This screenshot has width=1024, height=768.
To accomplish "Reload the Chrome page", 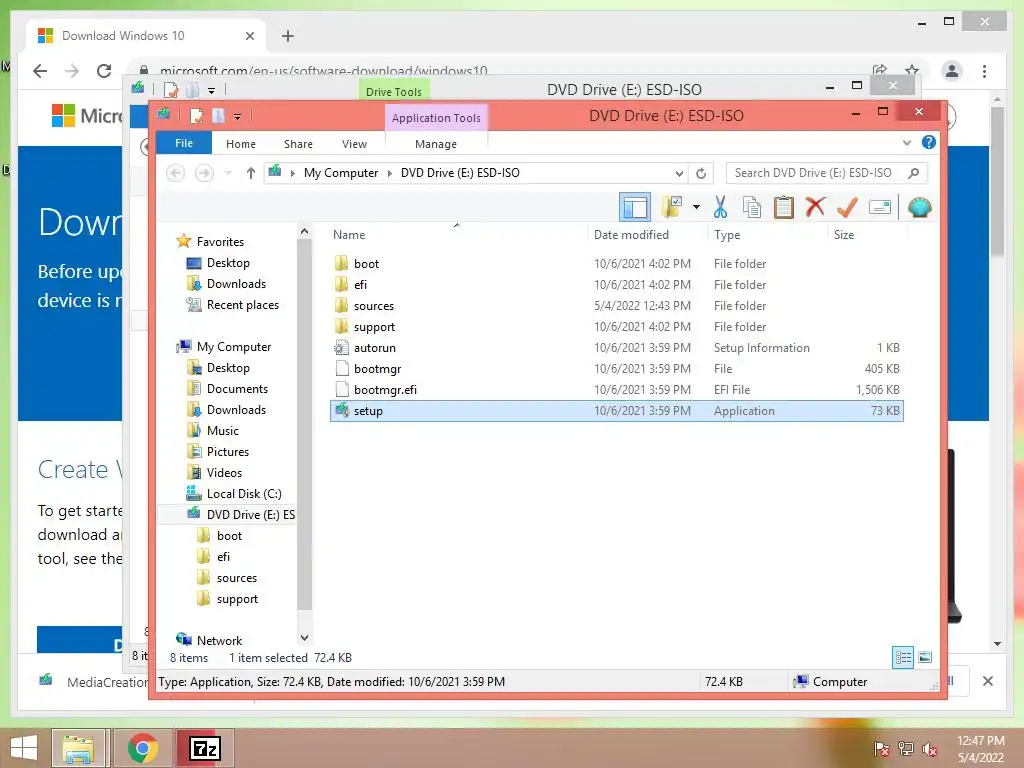I will (104, 71).
